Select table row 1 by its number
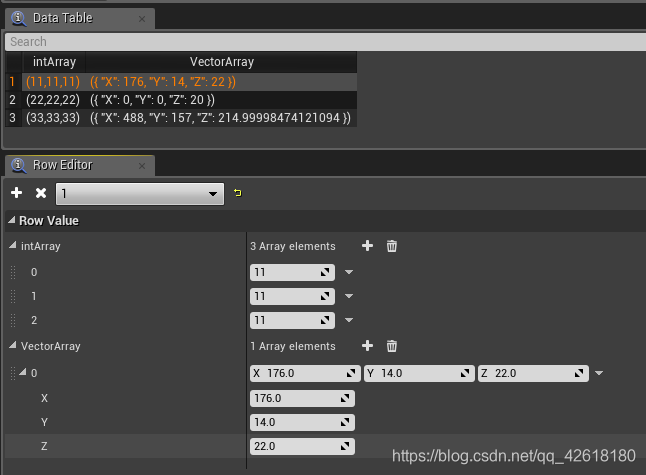The width and height of the screenshot is (646, 475). (x=12, y=82)
